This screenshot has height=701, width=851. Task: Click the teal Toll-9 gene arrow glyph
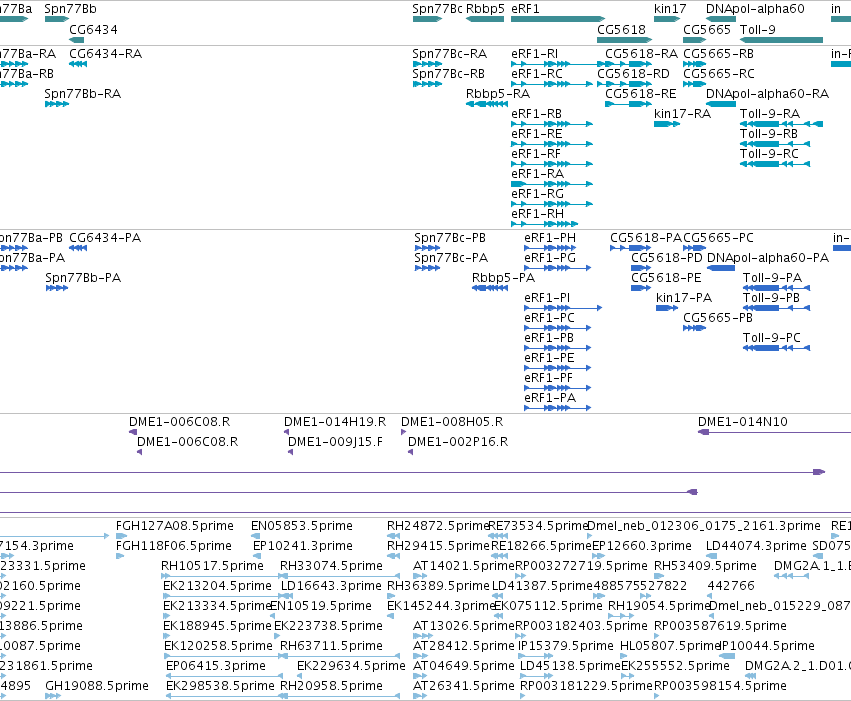click(781, 40)
